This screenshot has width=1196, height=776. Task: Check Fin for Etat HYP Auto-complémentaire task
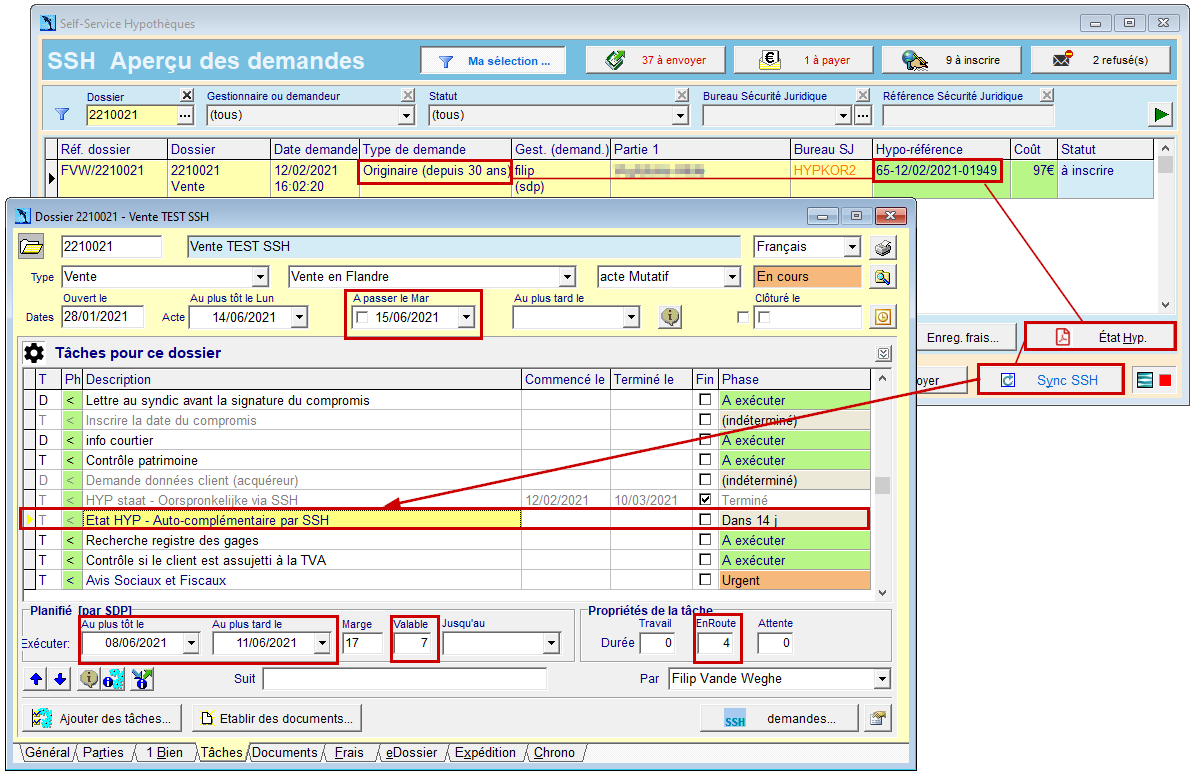tap(705, 520)
